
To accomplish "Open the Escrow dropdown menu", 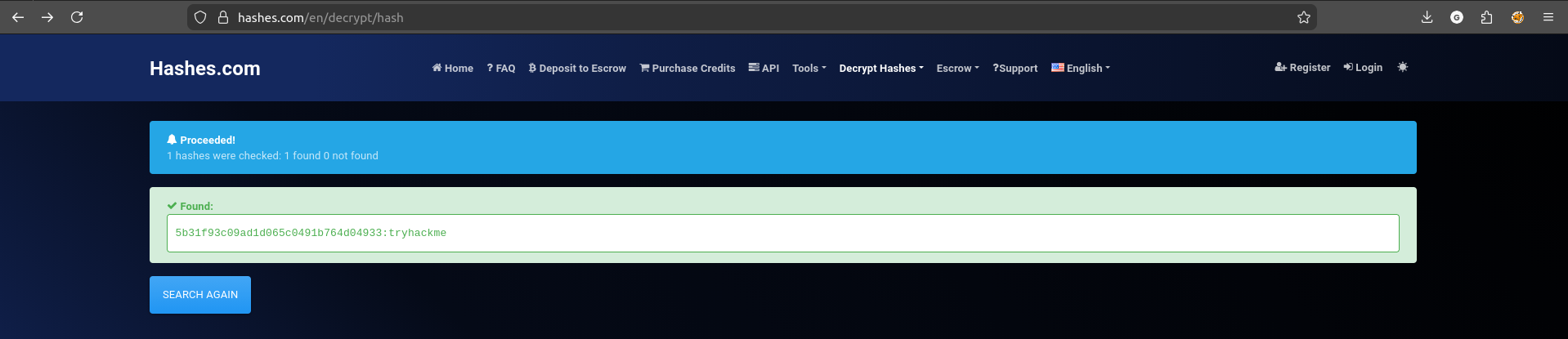I will (x=957, y=69).
